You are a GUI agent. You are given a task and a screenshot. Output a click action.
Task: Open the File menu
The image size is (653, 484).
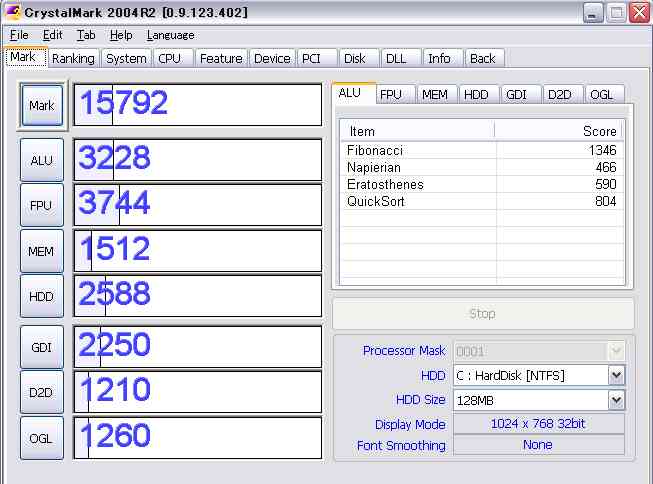tap(19, 35)
